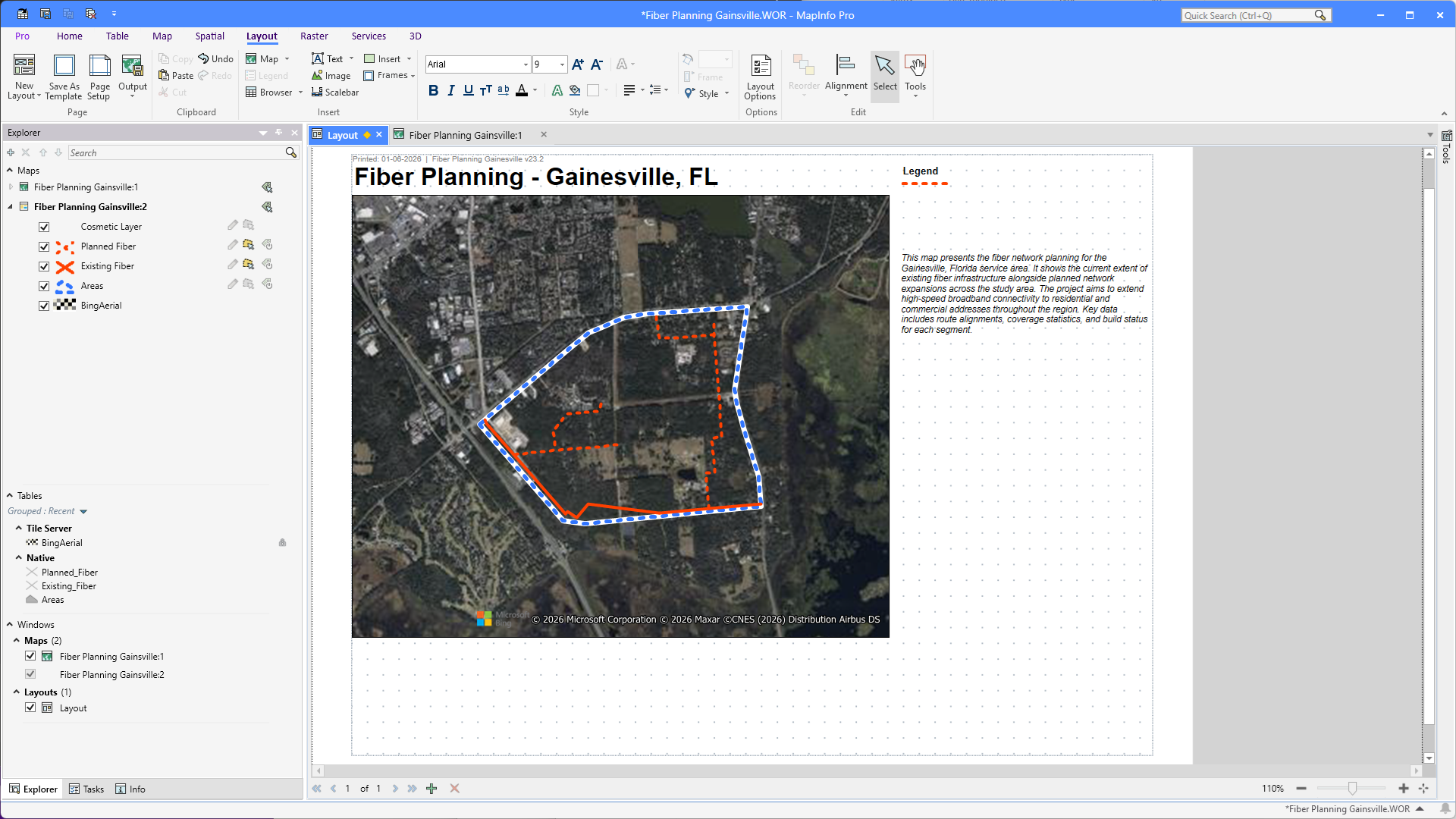This screenshot has height=819, width=1456.
Task: Click the Explorer search magnifier
Action: pos(290,152)
